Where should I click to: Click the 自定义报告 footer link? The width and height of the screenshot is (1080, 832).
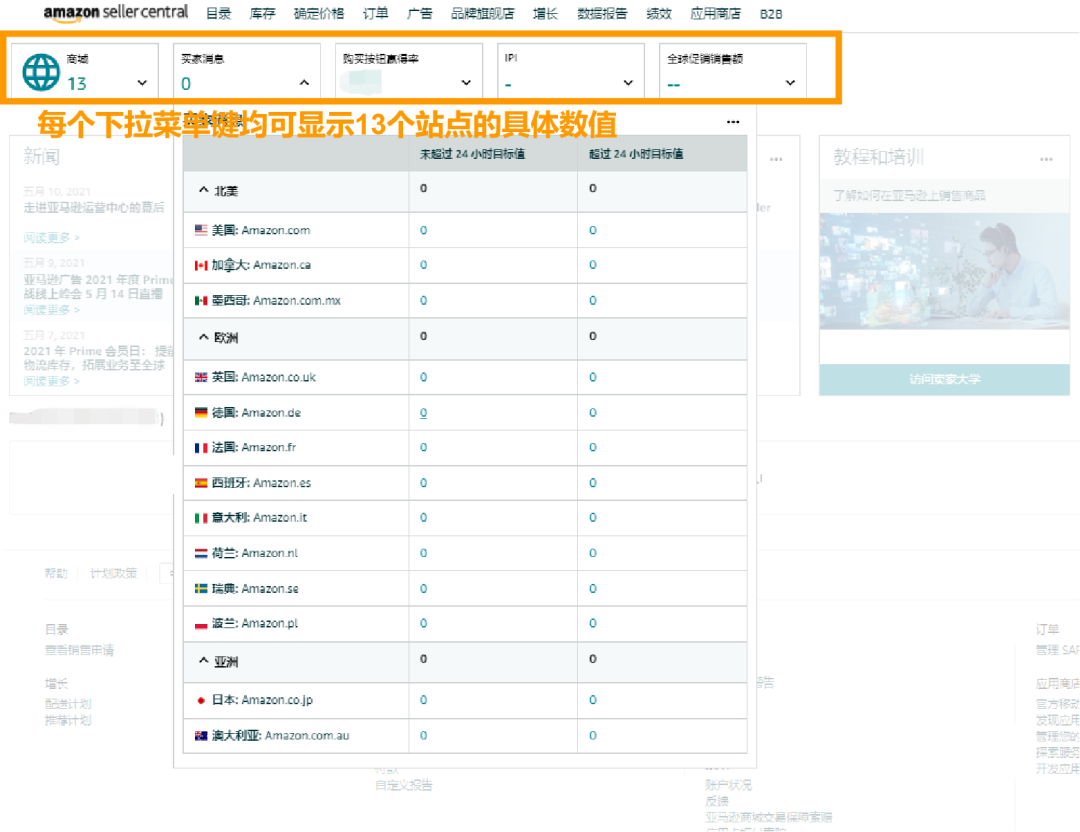pyautogui.click(x=404, y=785)
